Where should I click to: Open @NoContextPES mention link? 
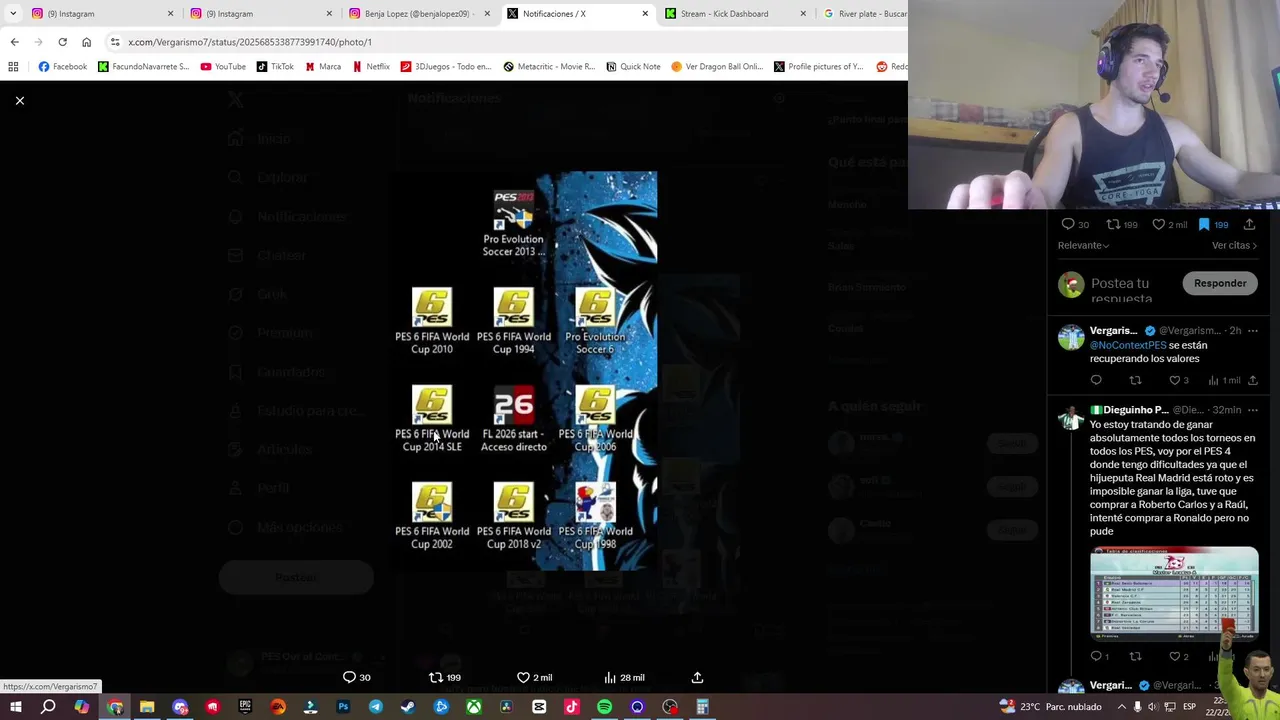[1128, 345]
